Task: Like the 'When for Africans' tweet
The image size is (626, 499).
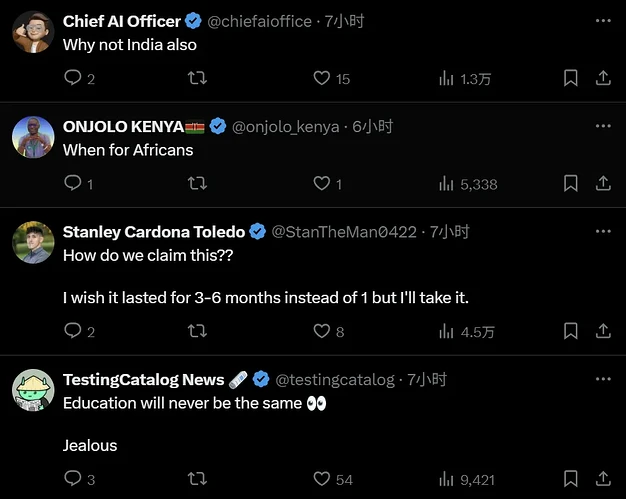Action: pos(322,183)
